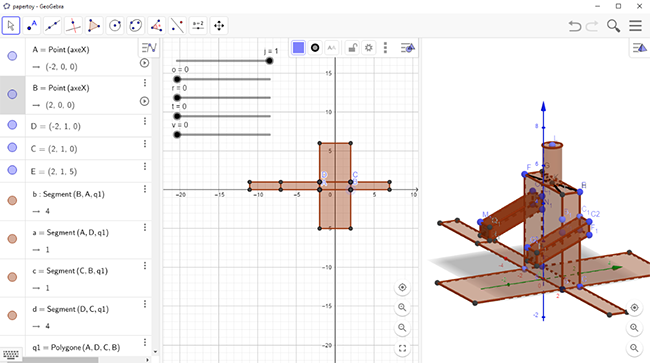This screenshot has width=650, height=363.
Task: Open the main hamburger menu
Action: (x=635, y=26)
